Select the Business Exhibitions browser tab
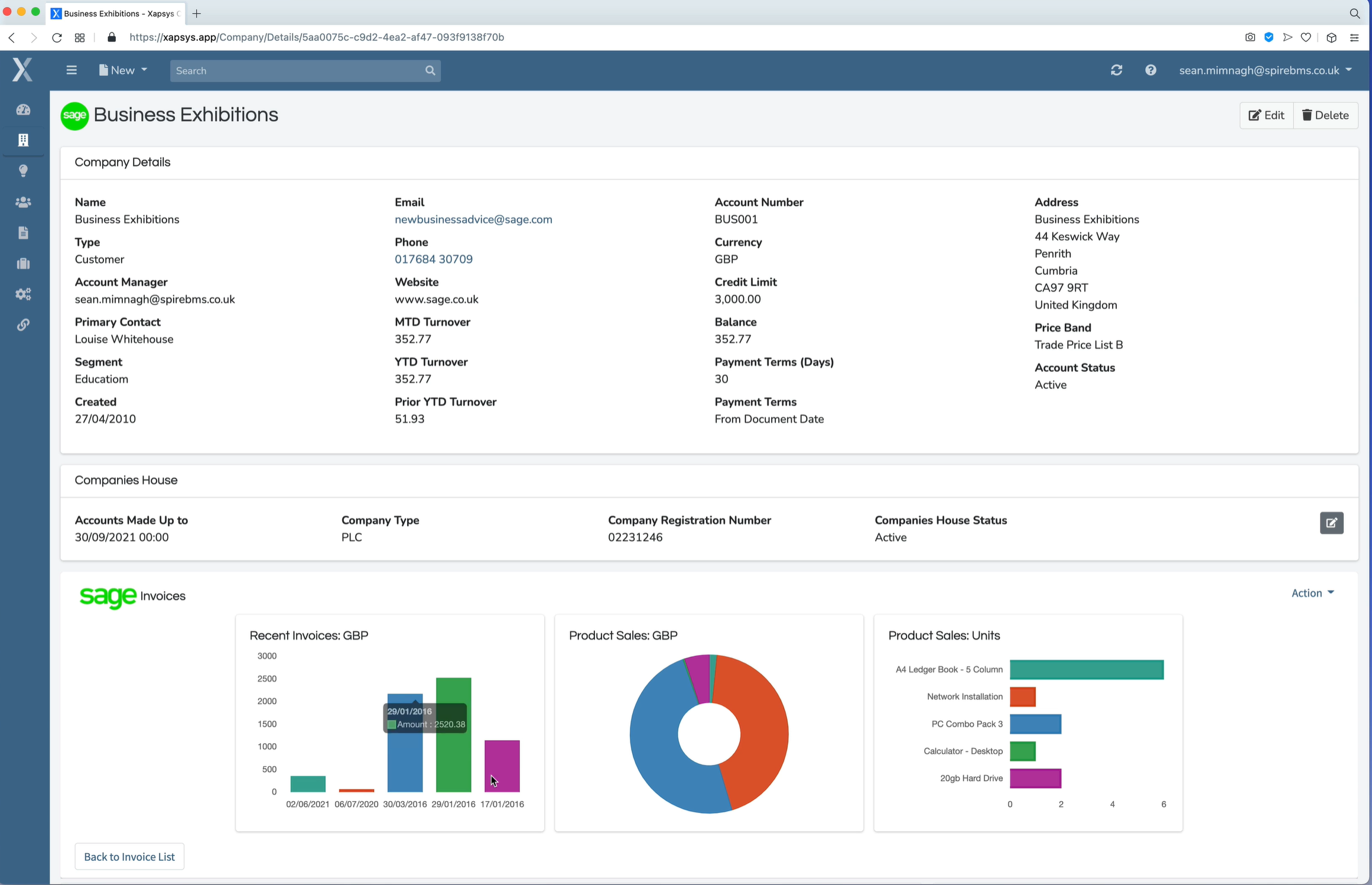Image resolution: width=1372 pixels, height=885 pixels. click(x=115, y=13)
